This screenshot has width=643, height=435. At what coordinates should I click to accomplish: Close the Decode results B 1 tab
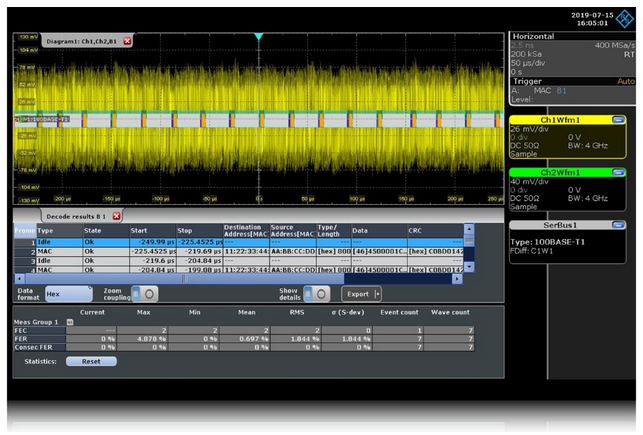click(x=116, y=216)
